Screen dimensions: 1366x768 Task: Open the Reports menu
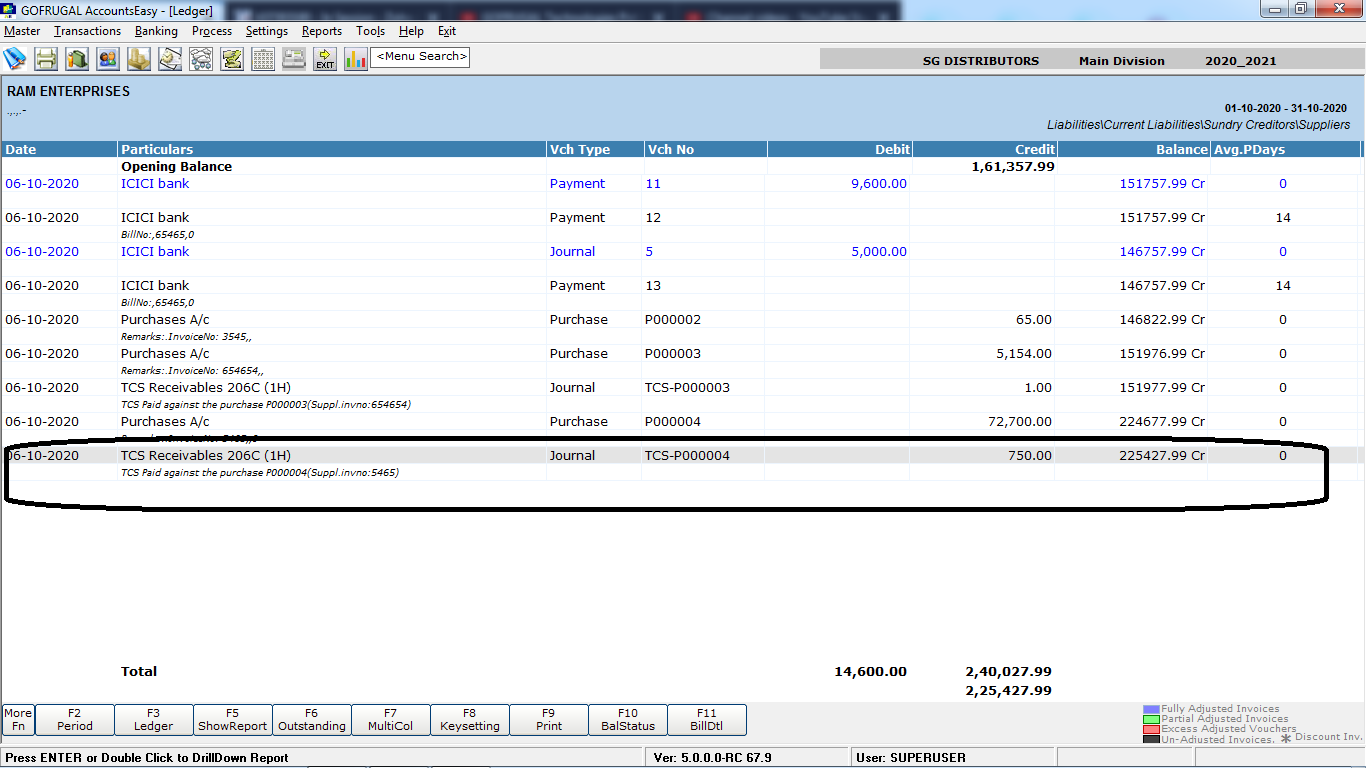point(322,31)
